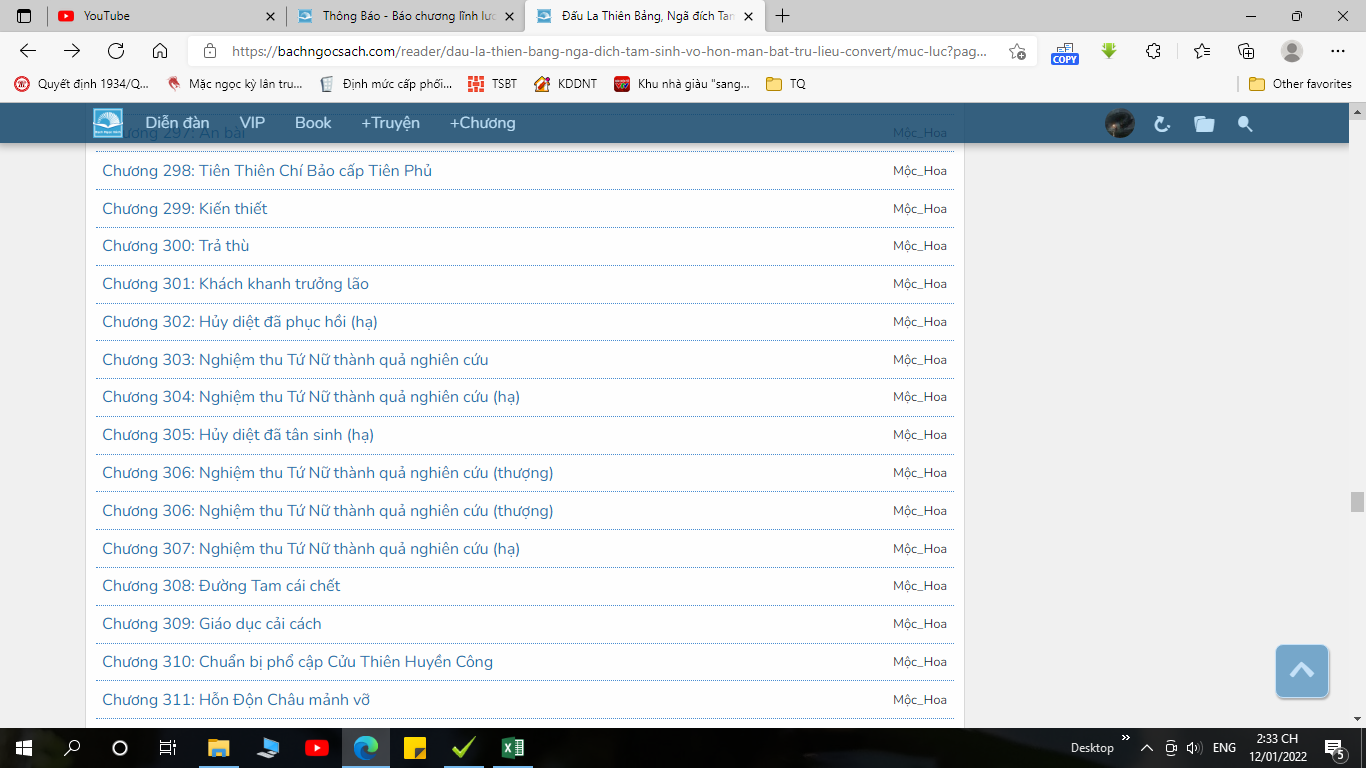The height and width of the screenshot is (768, 1366).
Task: Open Chương 300: Trả thù
Action: (x=176, y=246)
